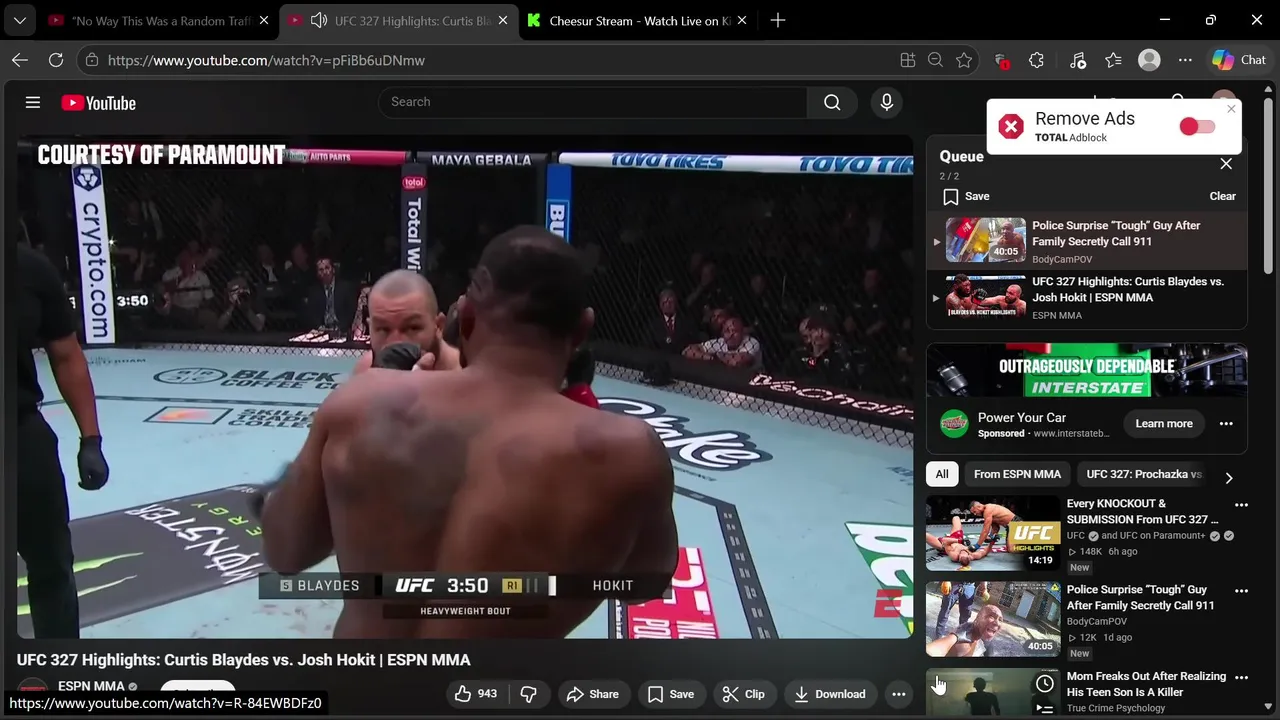Select UFC 327 Highlights item in queue

[x=1086, y=298]
